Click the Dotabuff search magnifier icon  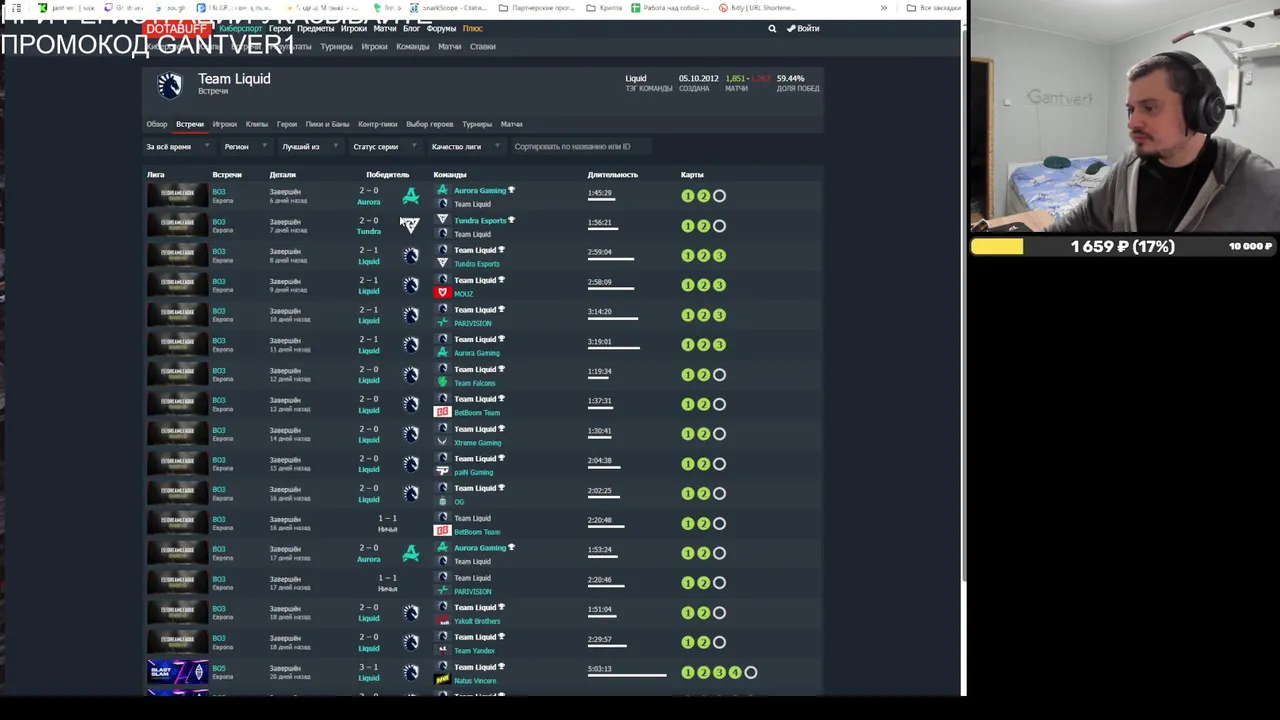tap(772, 29)
